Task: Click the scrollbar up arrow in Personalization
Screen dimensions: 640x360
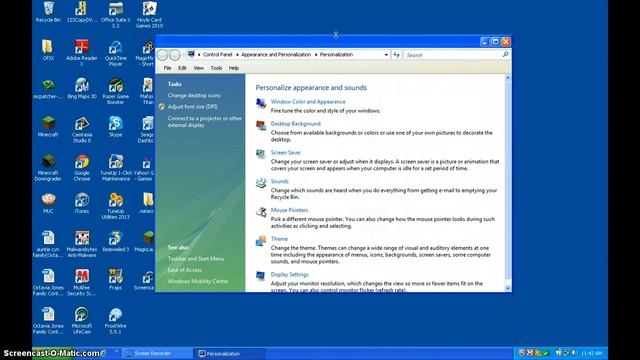Action: coord(508,78)
